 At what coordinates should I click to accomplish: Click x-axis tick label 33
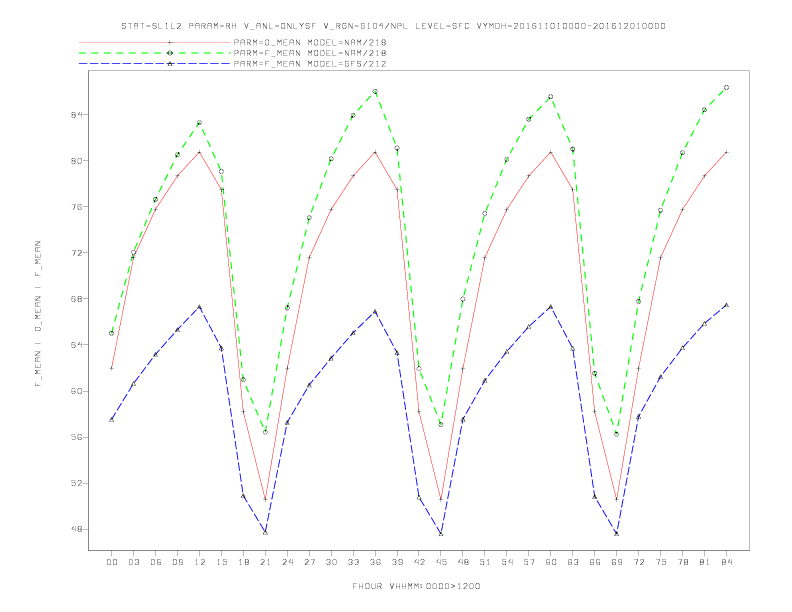click(353, 562)
